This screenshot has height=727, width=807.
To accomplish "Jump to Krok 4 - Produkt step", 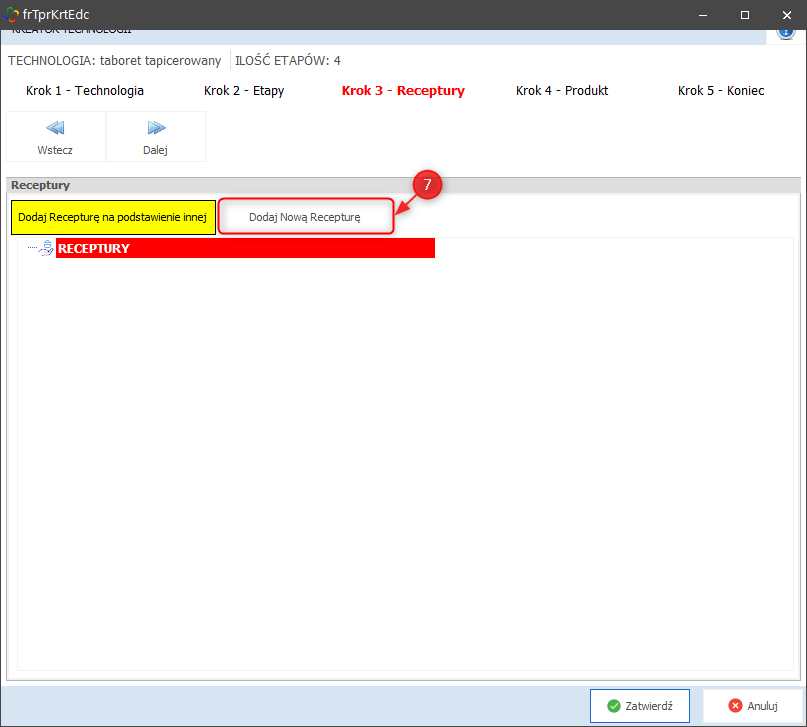I will [x=562, y=91].
